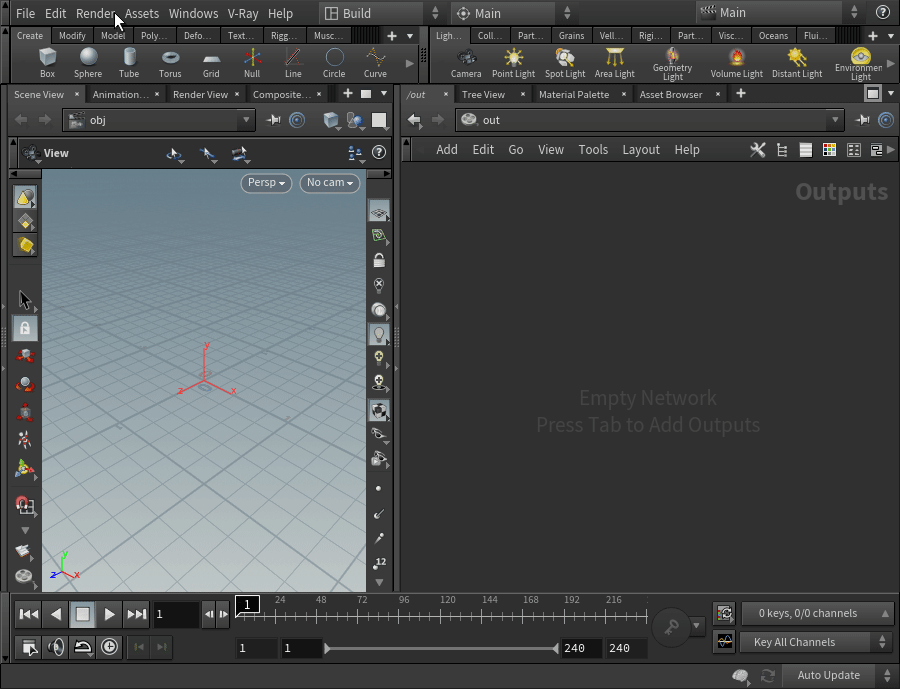
Task: Pick the Line shelf tool
Action: click(x=293, y=63)
